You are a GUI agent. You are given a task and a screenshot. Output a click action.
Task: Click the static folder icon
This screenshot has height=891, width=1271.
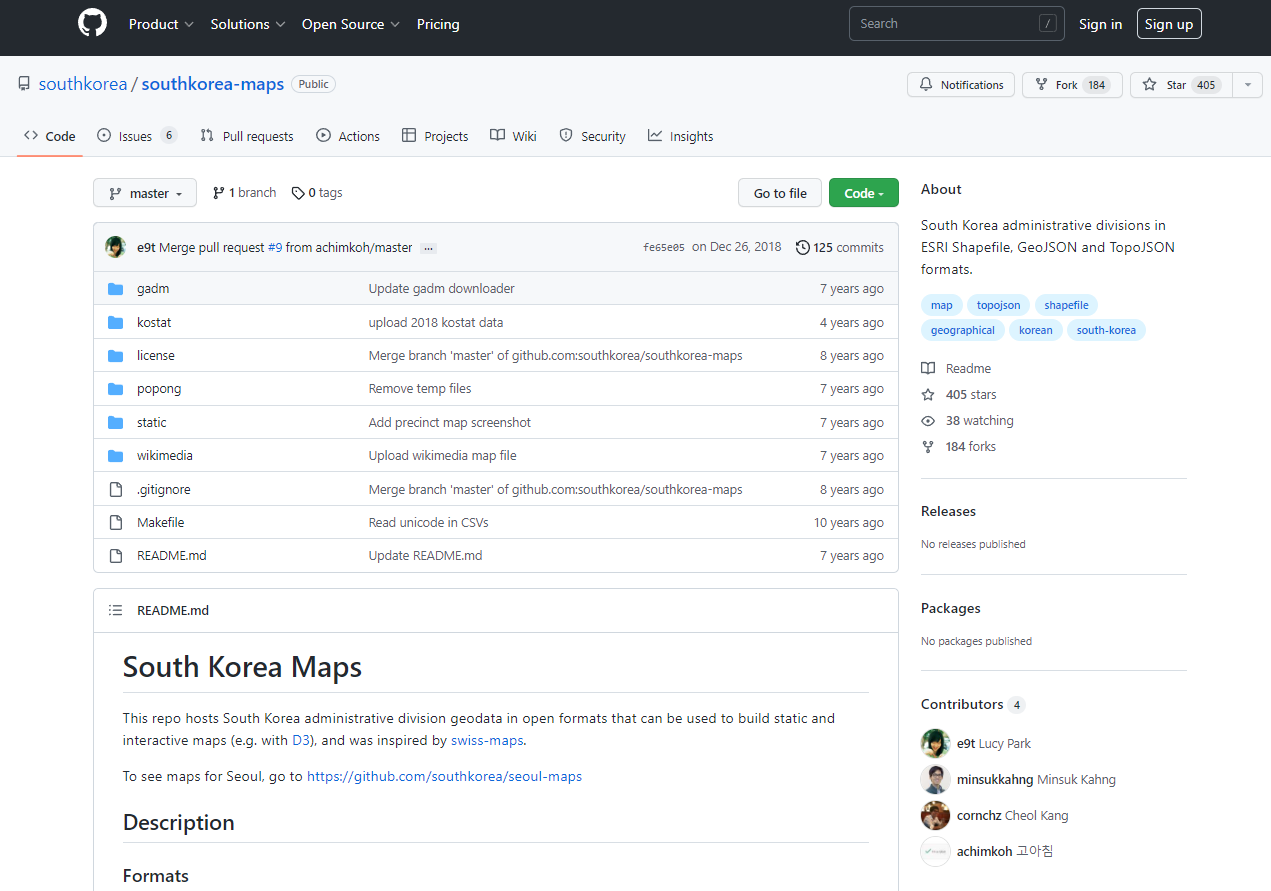click(x=115, y=423)
